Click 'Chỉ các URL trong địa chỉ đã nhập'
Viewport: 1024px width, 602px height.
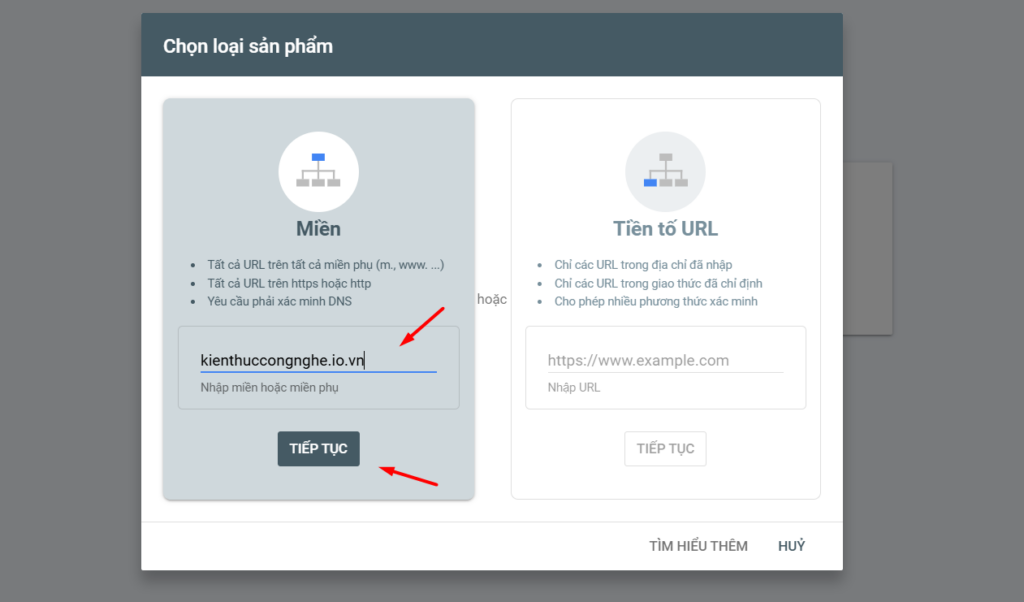coord(643,265)
